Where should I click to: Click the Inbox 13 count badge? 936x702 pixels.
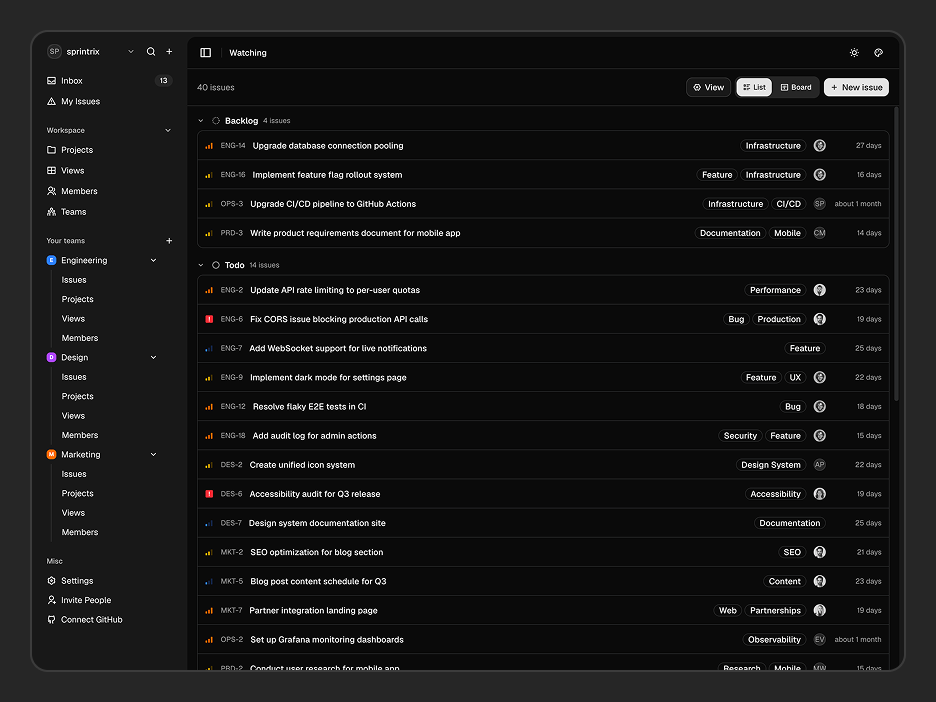[x=164, y=81]
